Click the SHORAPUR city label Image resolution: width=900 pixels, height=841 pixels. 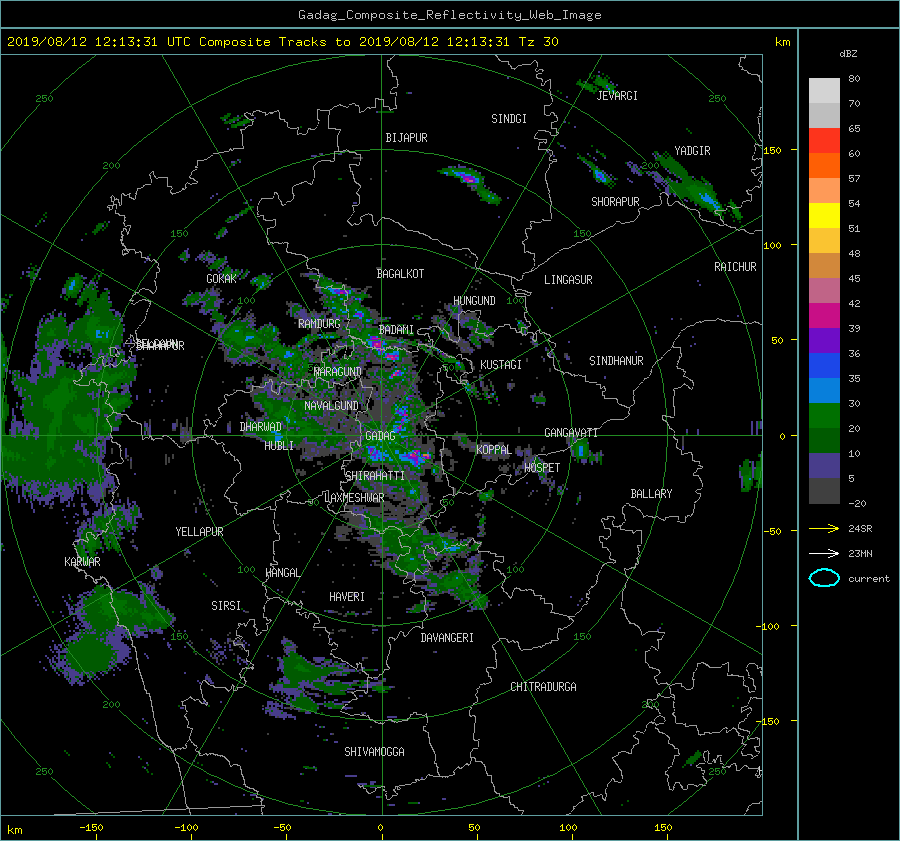coord(615,202)
